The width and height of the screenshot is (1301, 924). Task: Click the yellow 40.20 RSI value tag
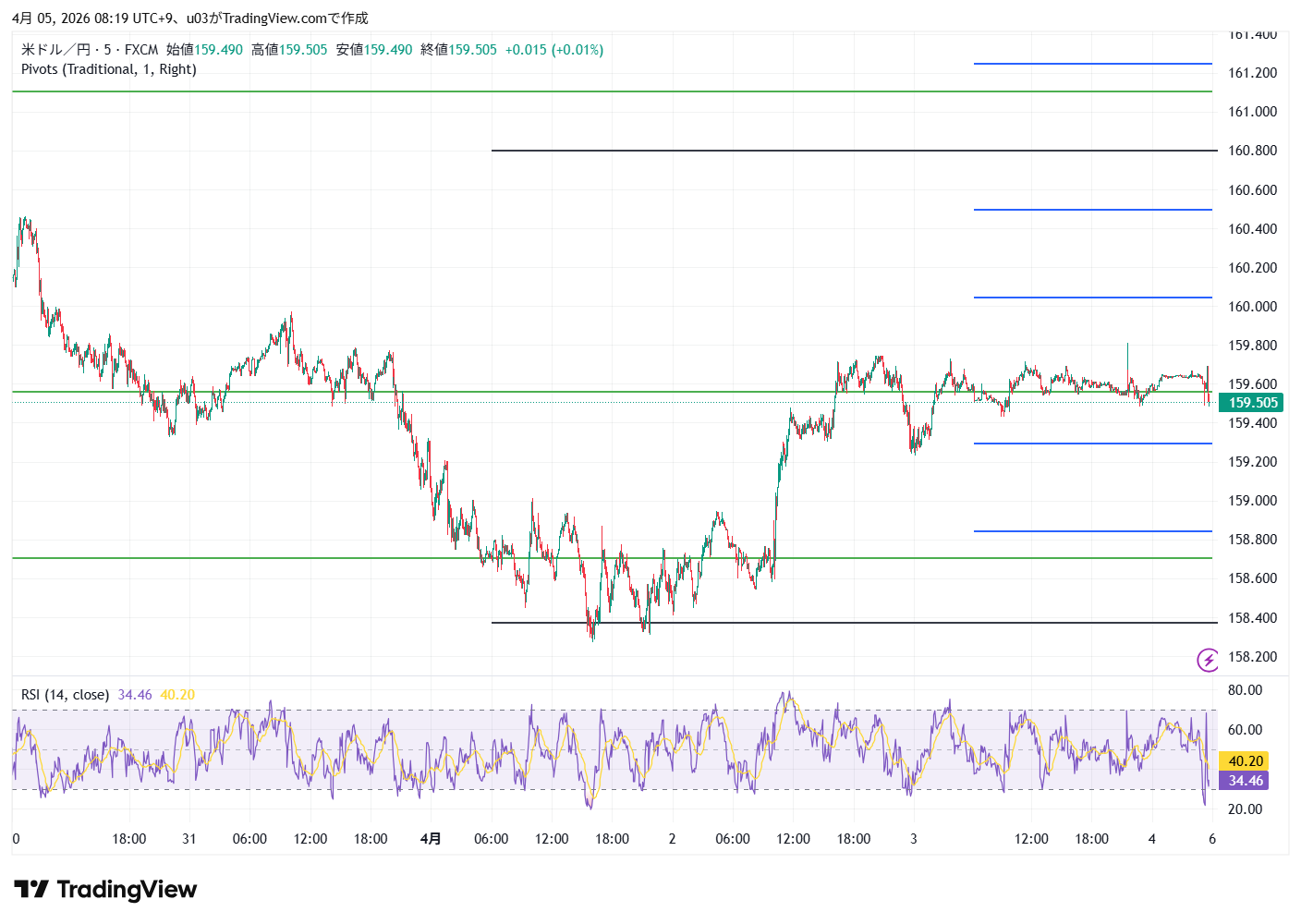1245,761
